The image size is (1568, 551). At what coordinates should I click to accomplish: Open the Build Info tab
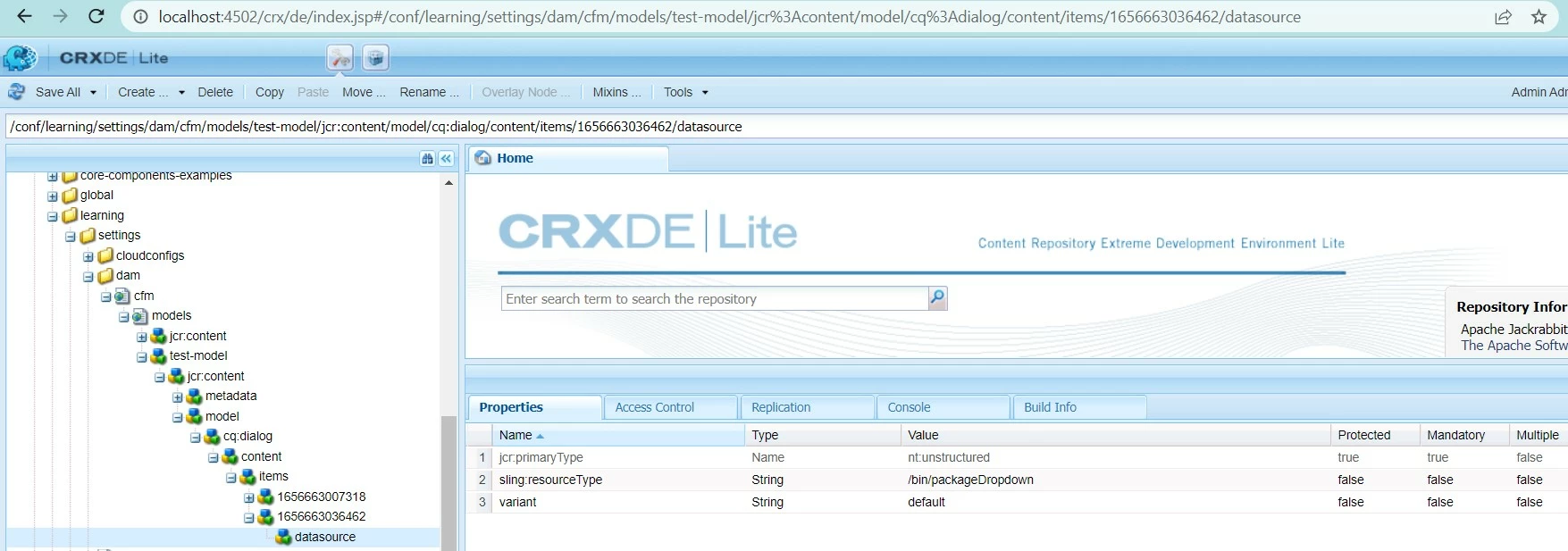pos(1079,407)
